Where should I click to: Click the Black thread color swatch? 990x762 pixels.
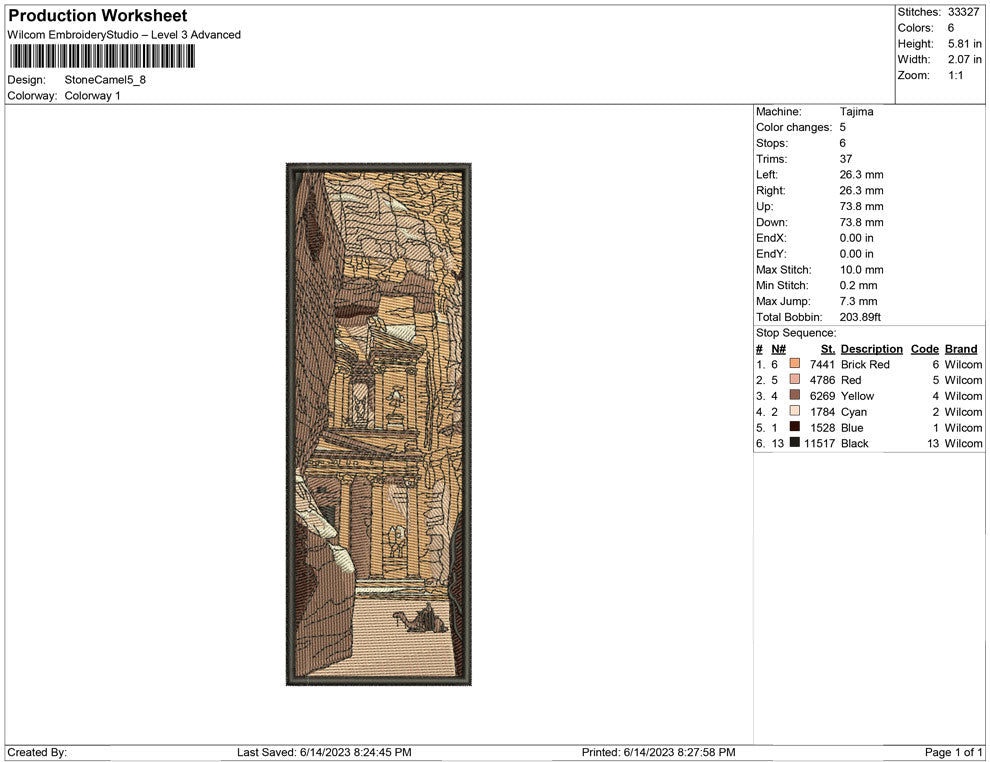coord(794,443)
